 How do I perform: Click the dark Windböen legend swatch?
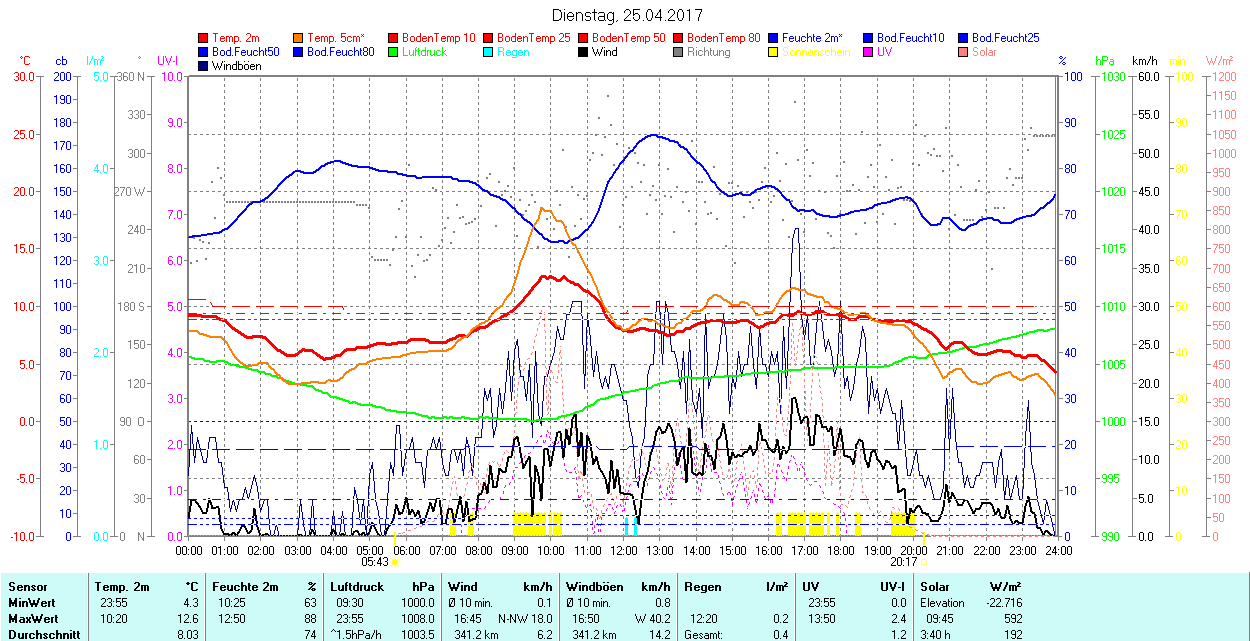tap(204, 66)
